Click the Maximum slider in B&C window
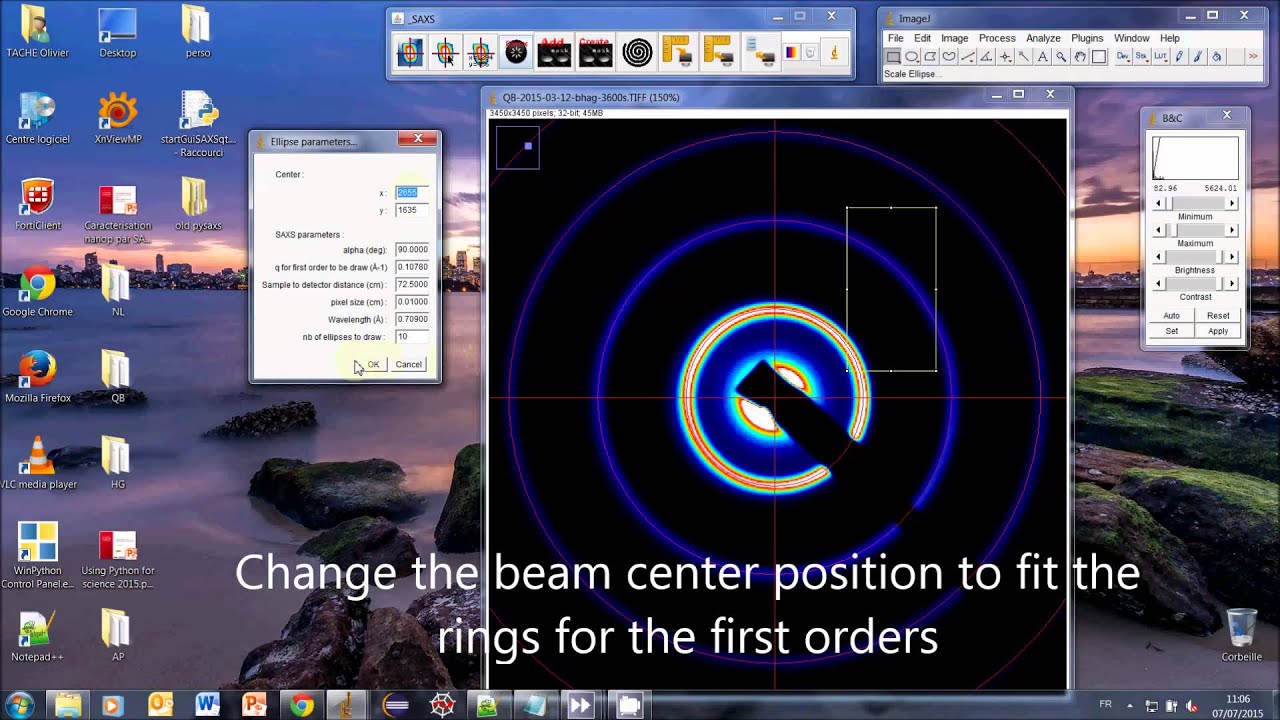Screen dimensions: 1280x720 1195,230
